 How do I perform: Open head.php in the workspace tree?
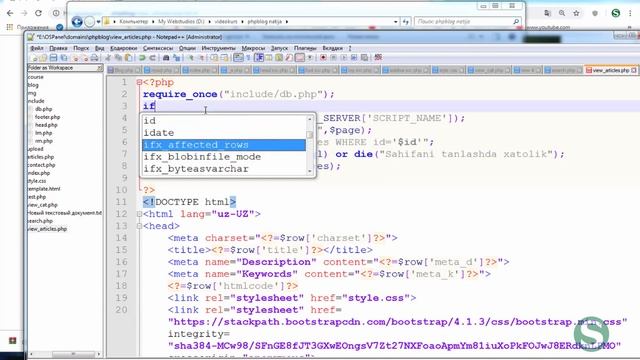(x=46, y=125)
